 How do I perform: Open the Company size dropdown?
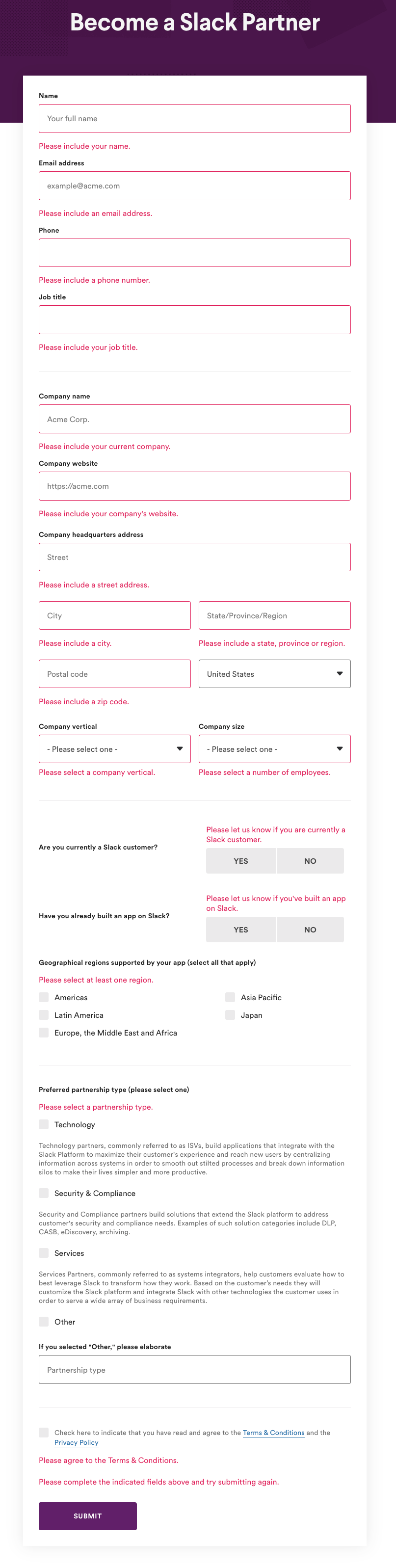(x=274, y=749)
